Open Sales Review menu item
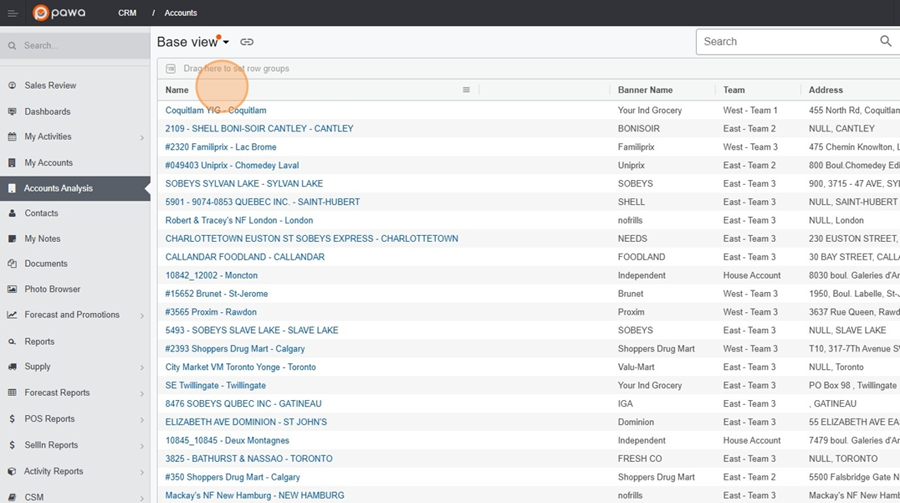900x503 pixels. [x=51, y=85]
